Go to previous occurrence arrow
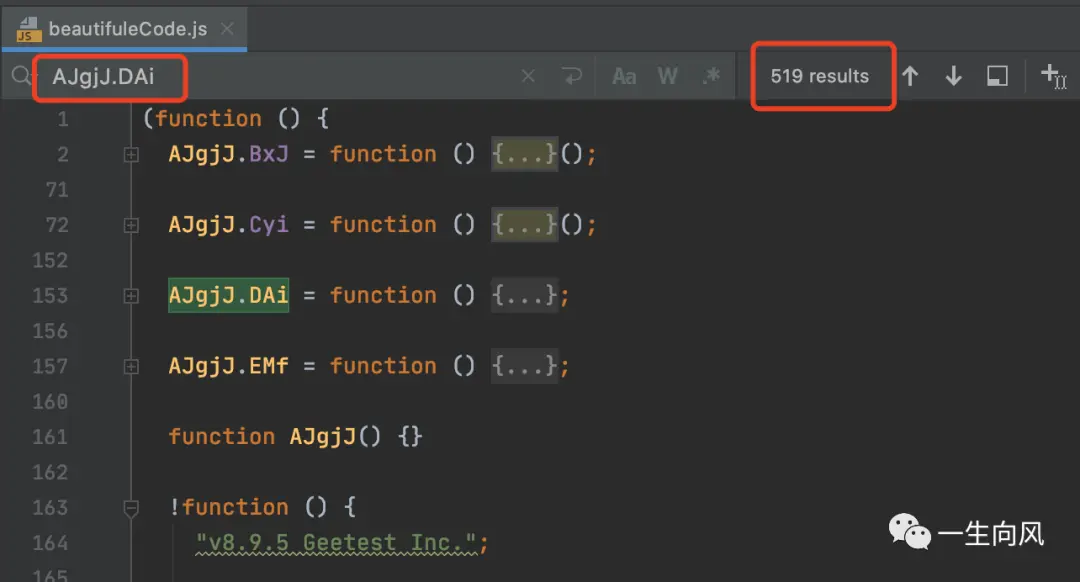 pos(910,76)
